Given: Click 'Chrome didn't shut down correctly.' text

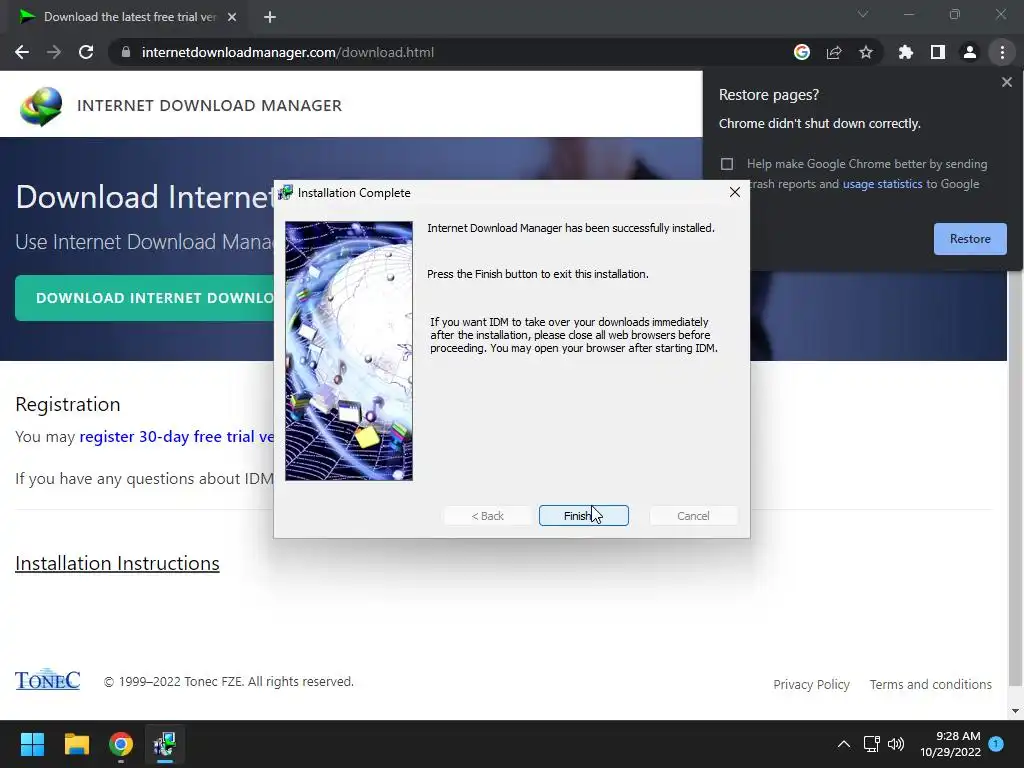Looking at the screenshot, I should pyautogui.click(x=820, y=123).
